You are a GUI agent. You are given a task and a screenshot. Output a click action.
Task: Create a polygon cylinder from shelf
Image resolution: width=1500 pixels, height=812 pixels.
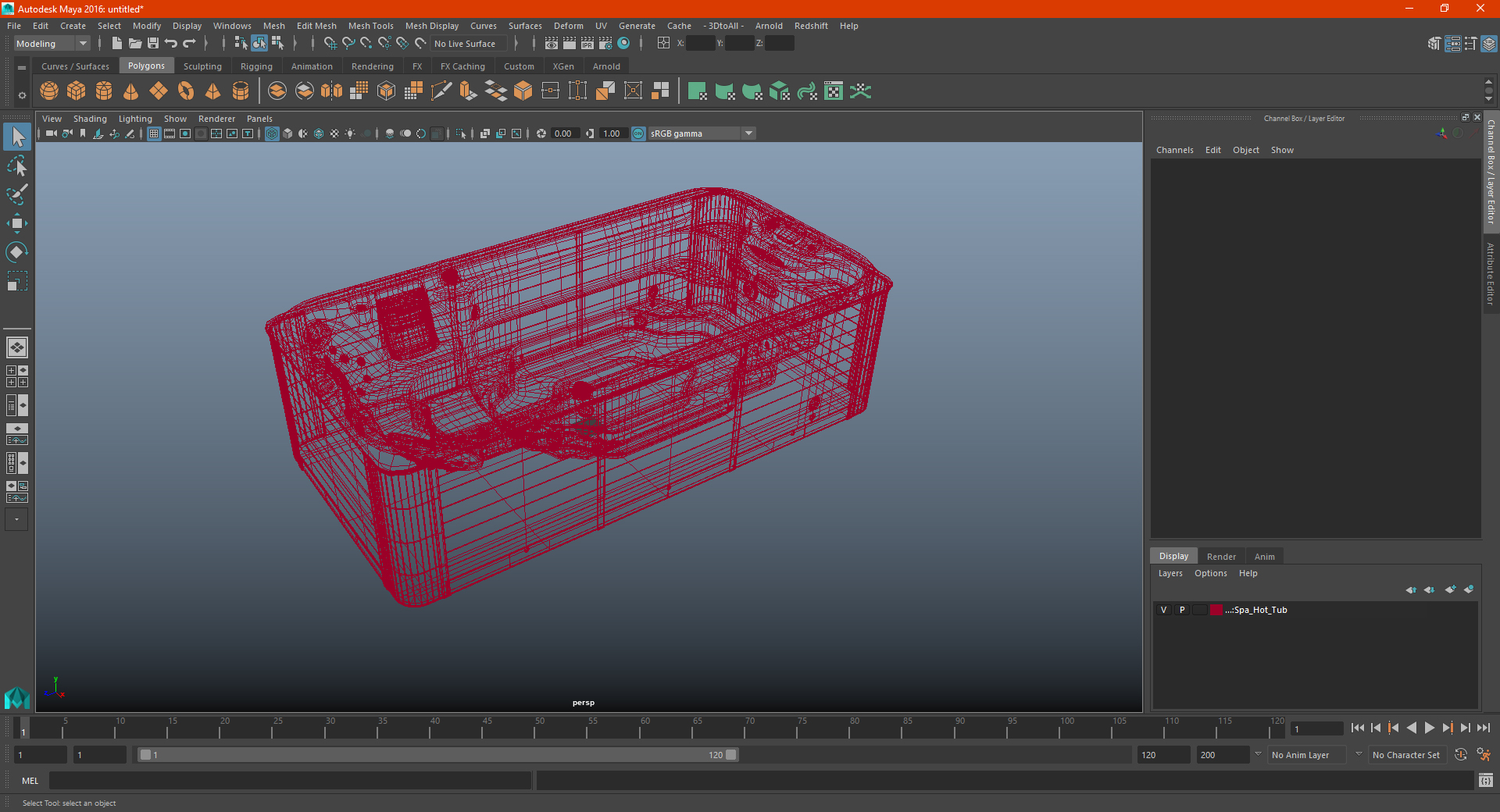pyautogui.click(x=104, y=91)
